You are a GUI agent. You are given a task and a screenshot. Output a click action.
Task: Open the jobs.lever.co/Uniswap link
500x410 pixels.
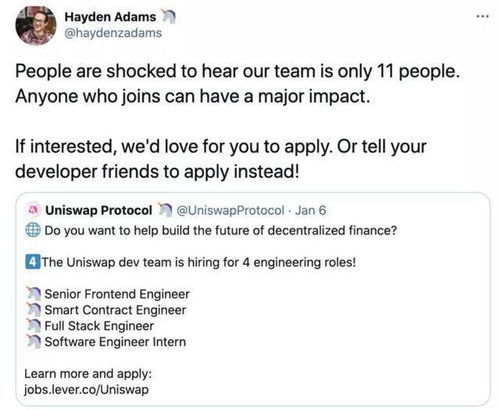86,389
